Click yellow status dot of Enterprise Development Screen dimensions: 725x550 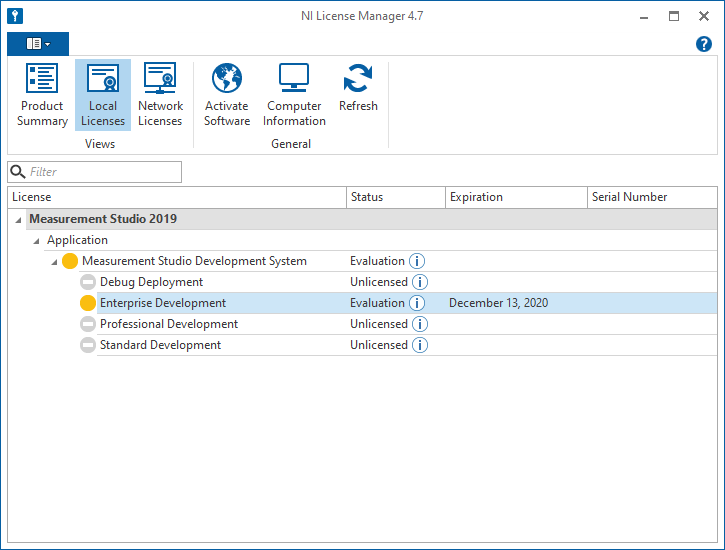point(88,303)
